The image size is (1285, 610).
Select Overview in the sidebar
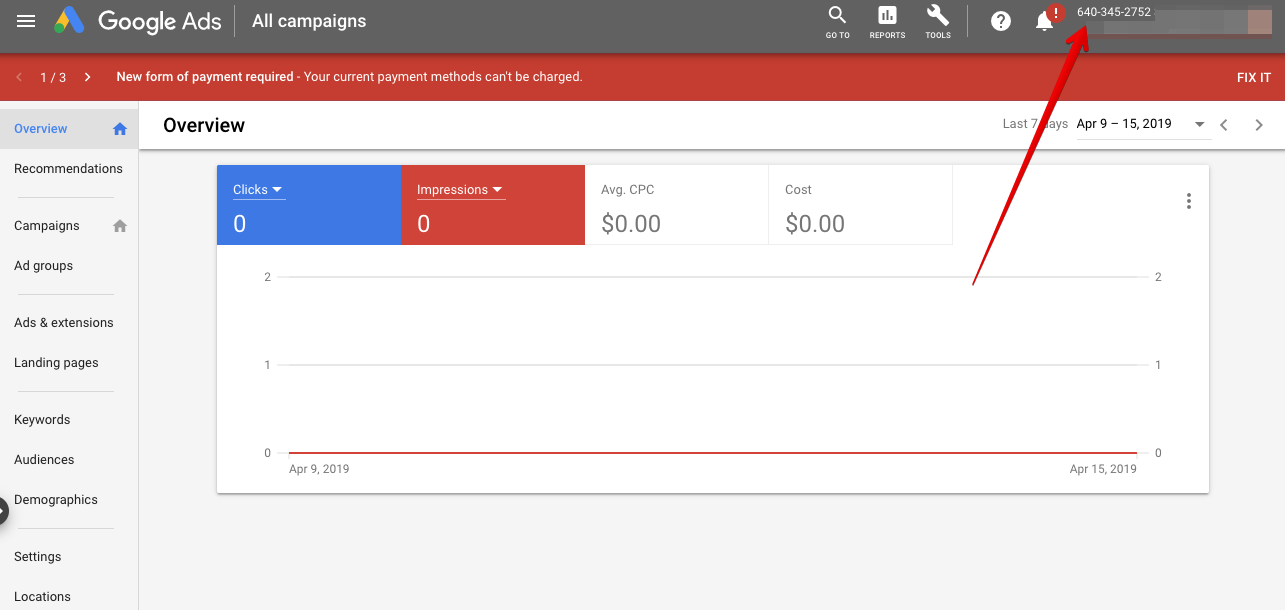(x=69, y=129)
